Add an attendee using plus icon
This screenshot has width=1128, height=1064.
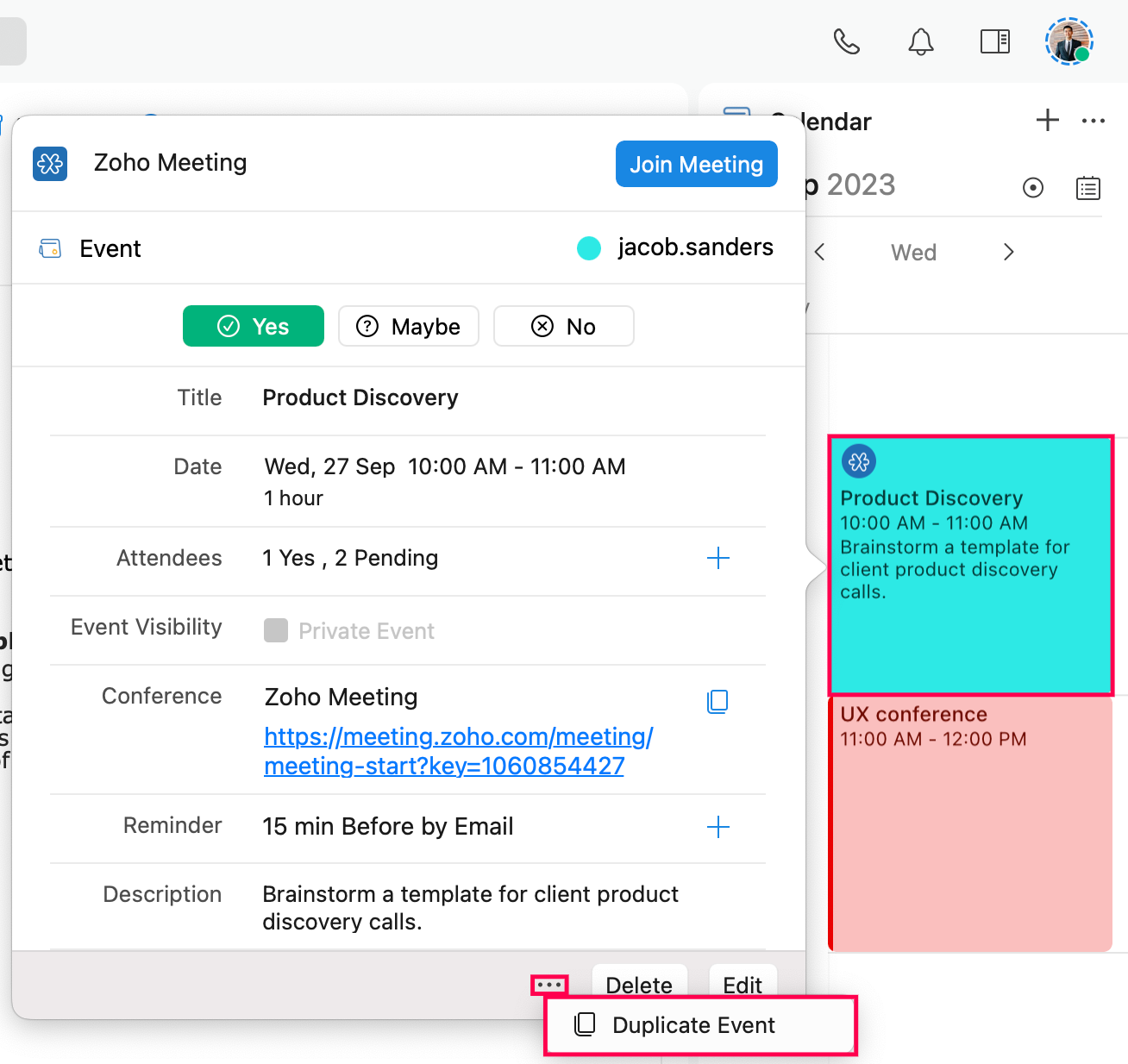click(x=718, y=558)
